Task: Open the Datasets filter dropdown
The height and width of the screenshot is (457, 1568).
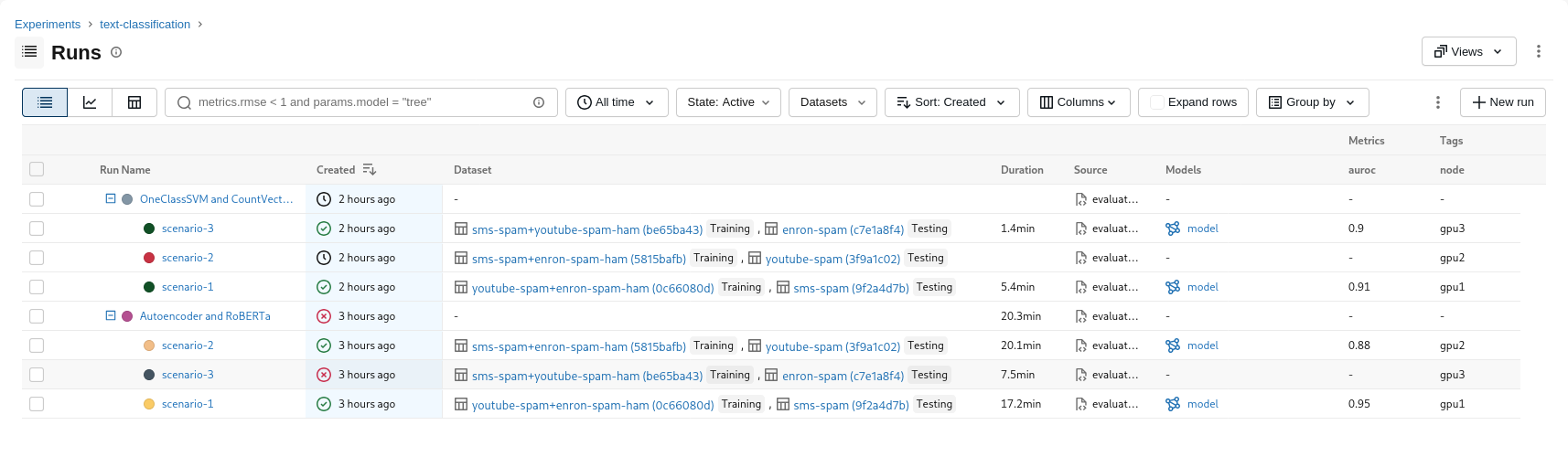Action: pyautogui.click(x=832, y=102)
